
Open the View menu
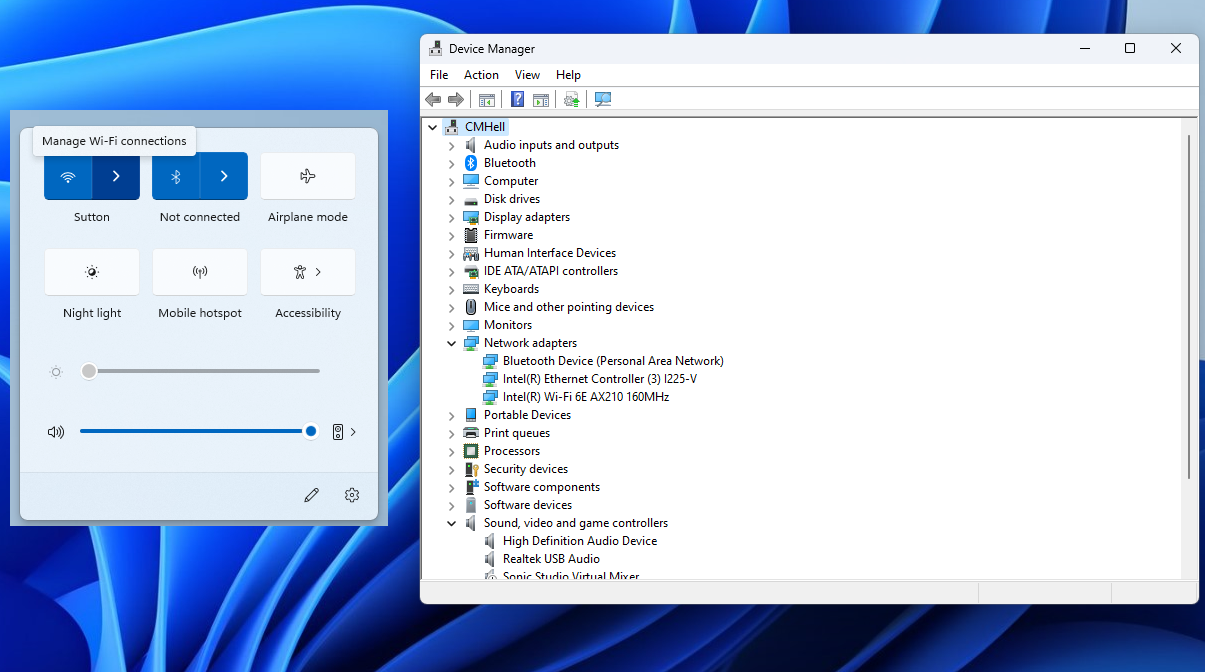(527, 75)
